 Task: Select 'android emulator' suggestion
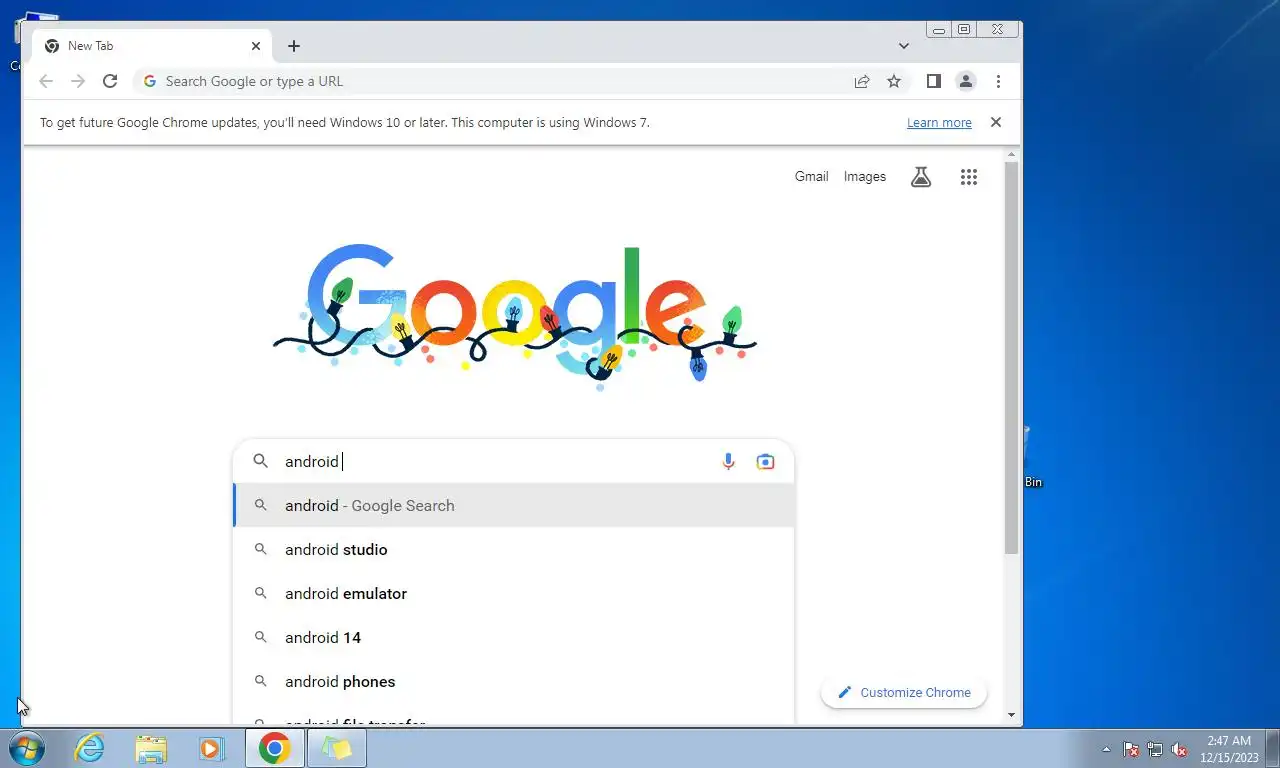[514, 593]
